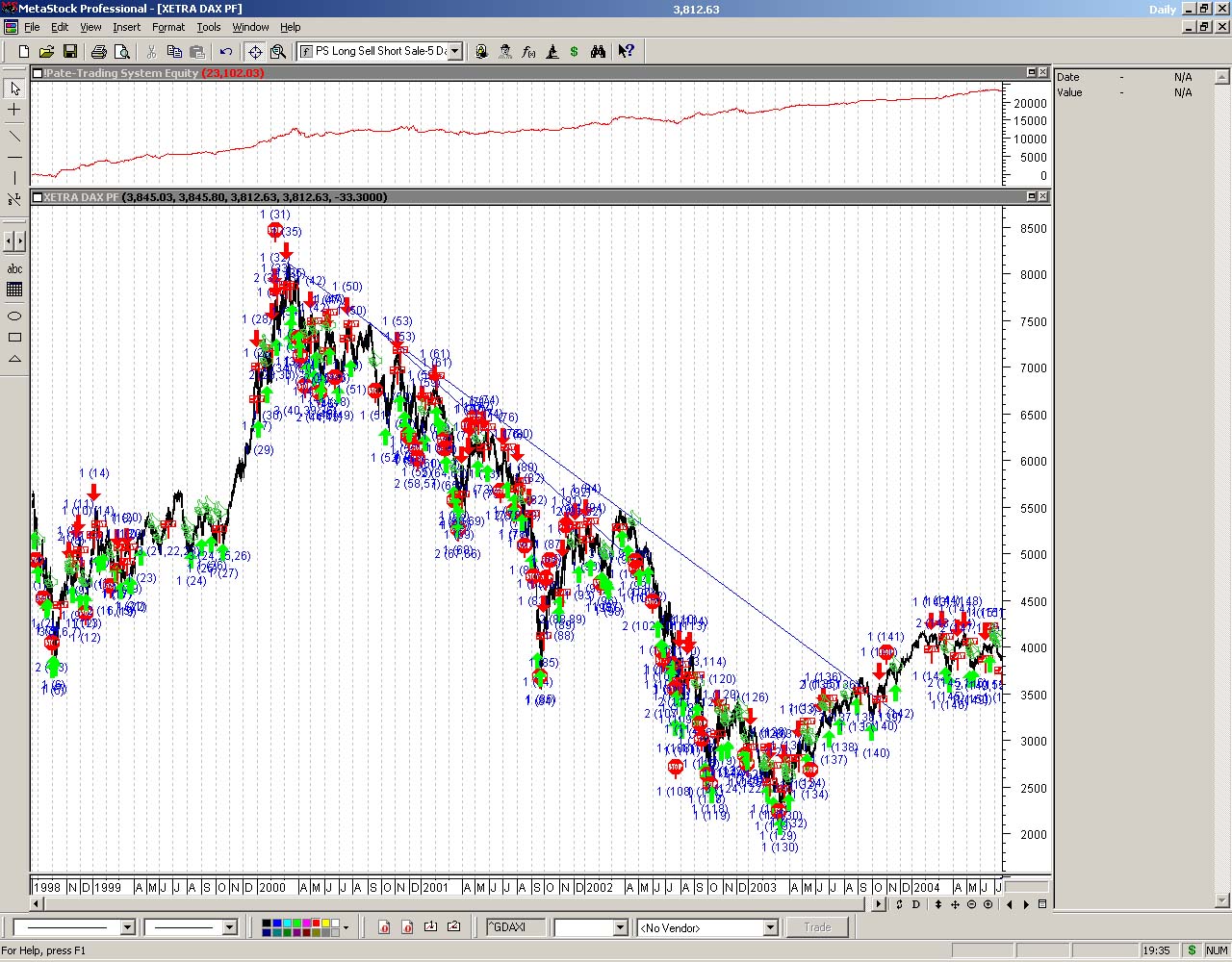Open the Tools menu
The height and width of the screenshot is (962, 1232).
tap(209, 27)
